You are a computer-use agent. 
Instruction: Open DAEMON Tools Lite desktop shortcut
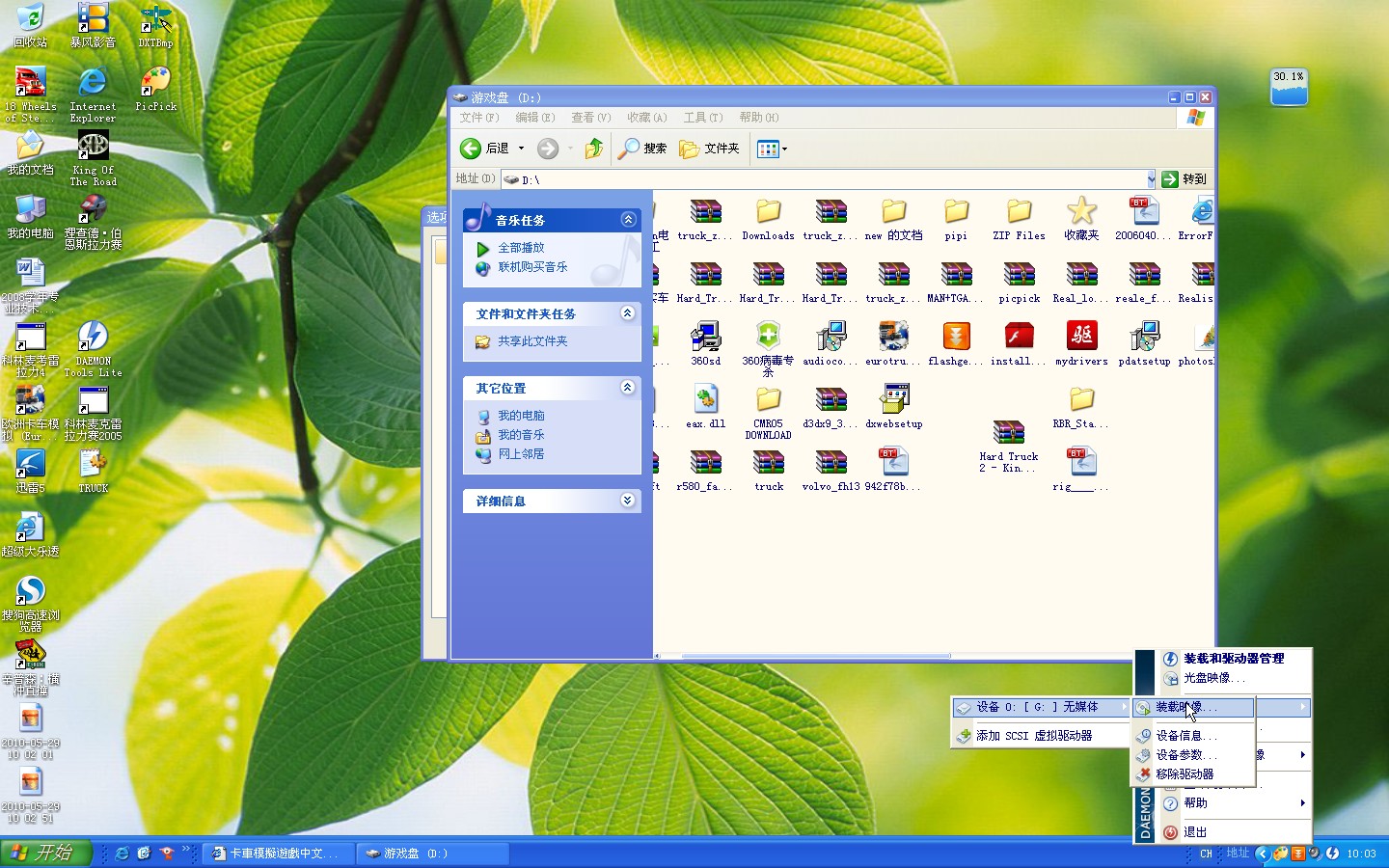pos(93,338)
